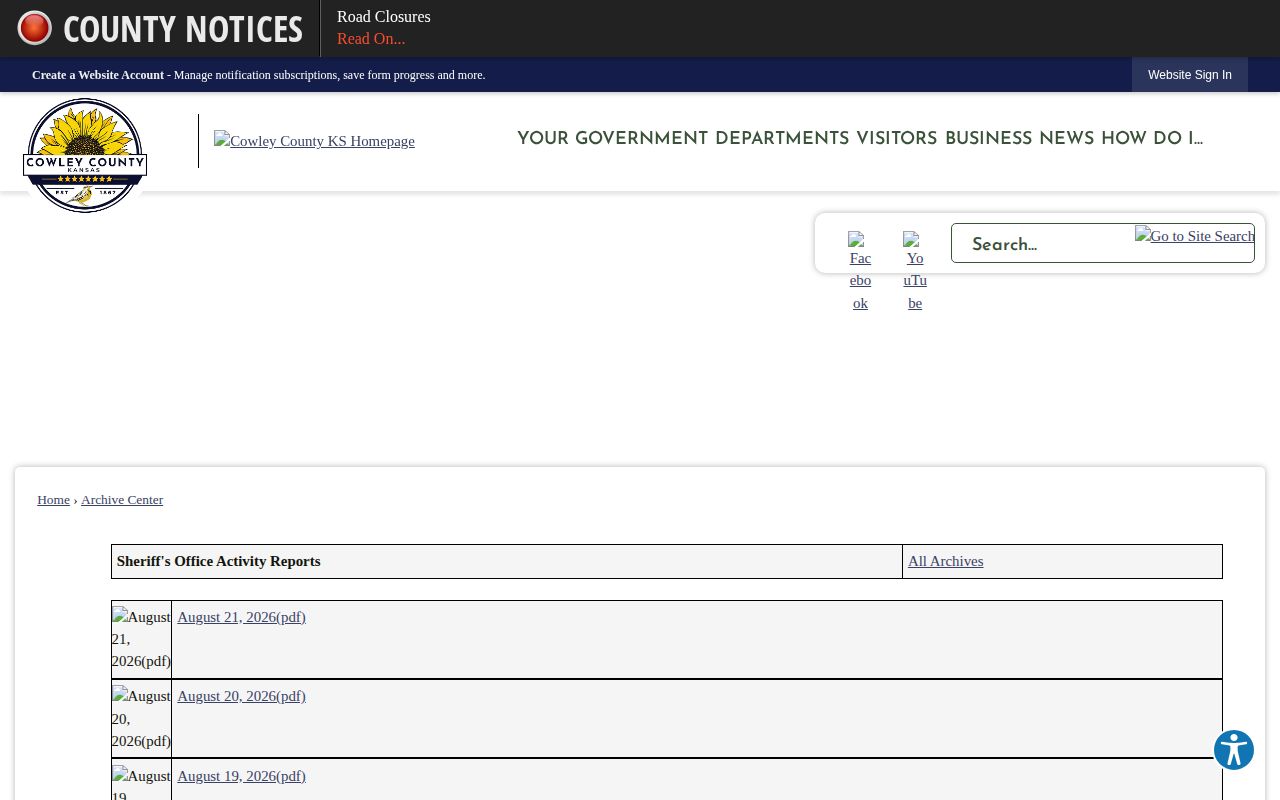The height and width of the screenshot is (800, 1280).
Task: Open the August 21, 2026(pdf) report
Action: pos(241,618)
